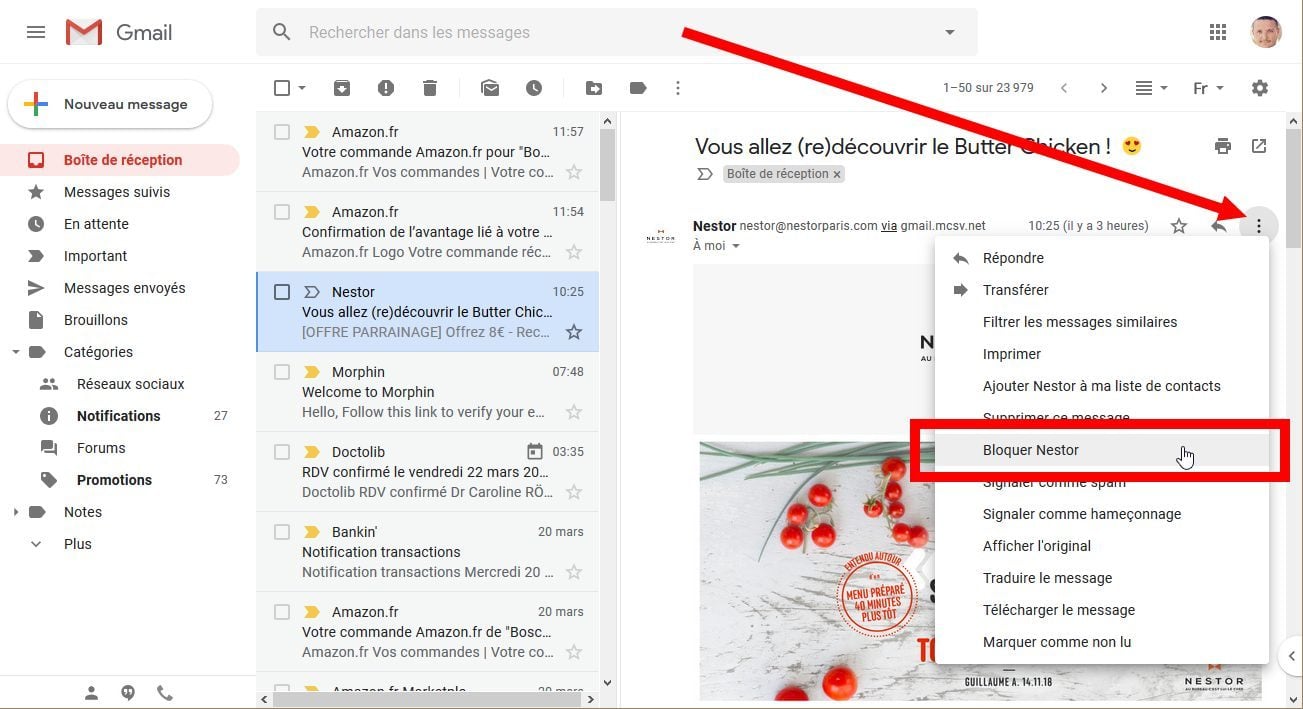Viewport: 1303px width, 709px height.
Task: Click the search magnifier icon
Action: click(x=282, y=32)
